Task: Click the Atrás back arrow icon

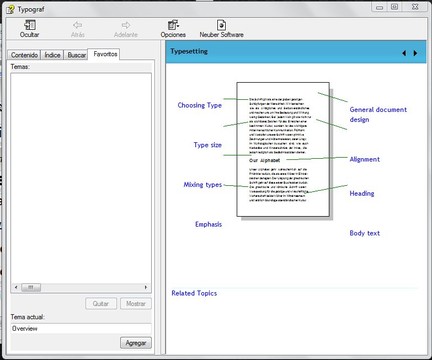Action: (78, 25)
